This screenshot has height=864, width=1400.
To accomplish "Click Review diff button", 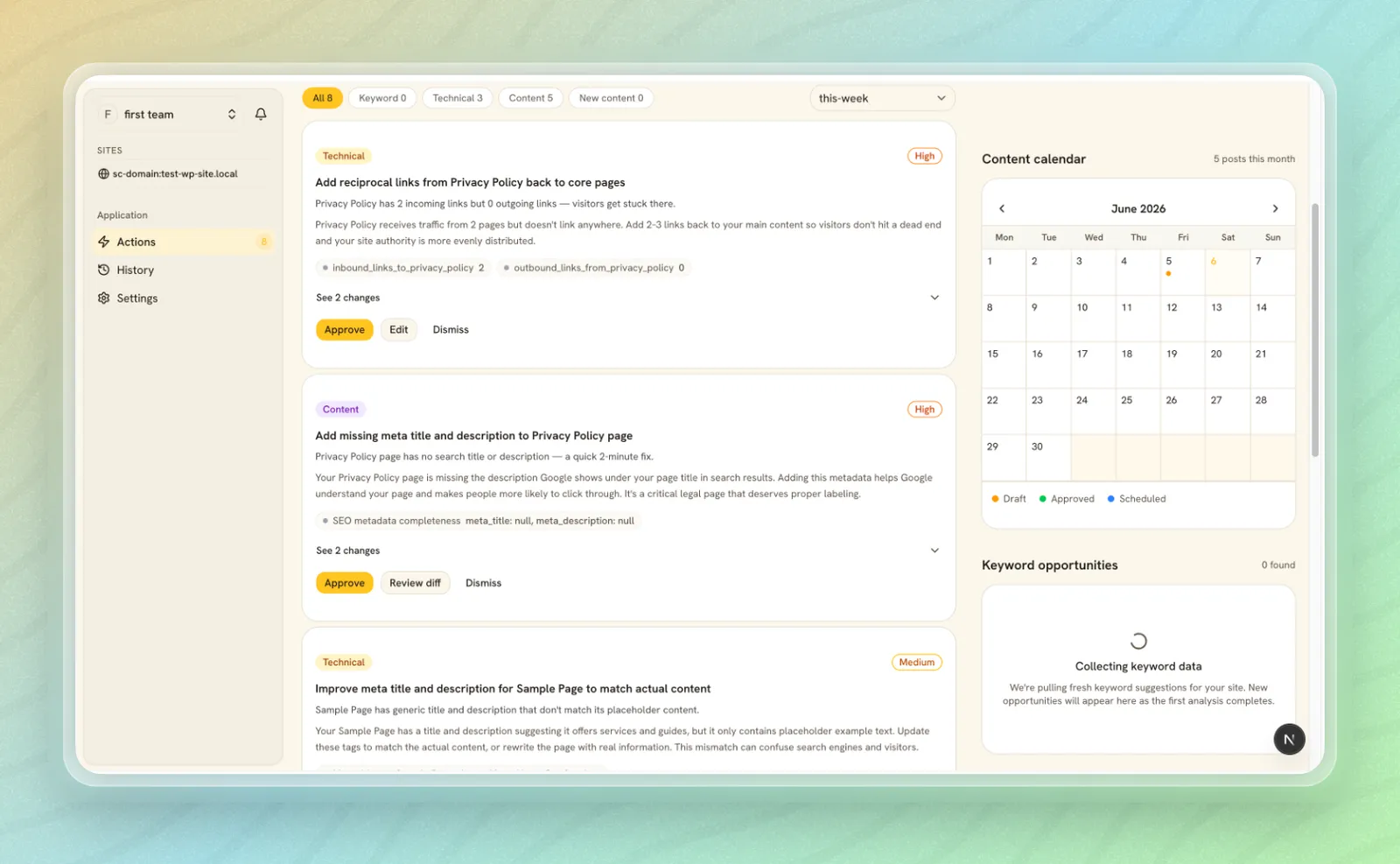I will pos(415,583).
